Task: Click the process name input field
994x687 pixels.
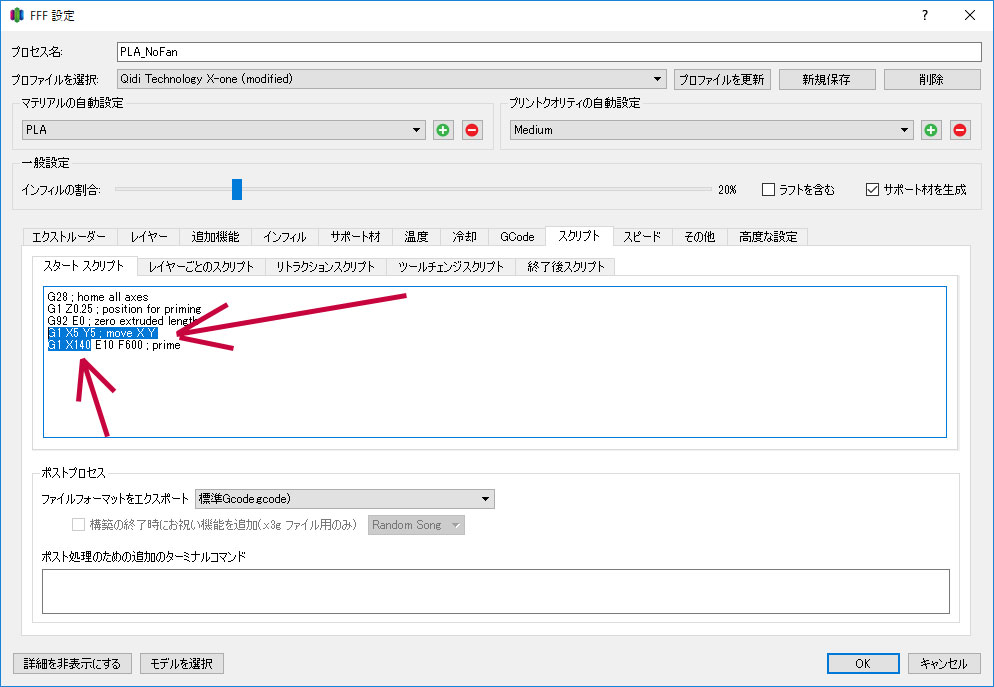Action: pos(549,52)
